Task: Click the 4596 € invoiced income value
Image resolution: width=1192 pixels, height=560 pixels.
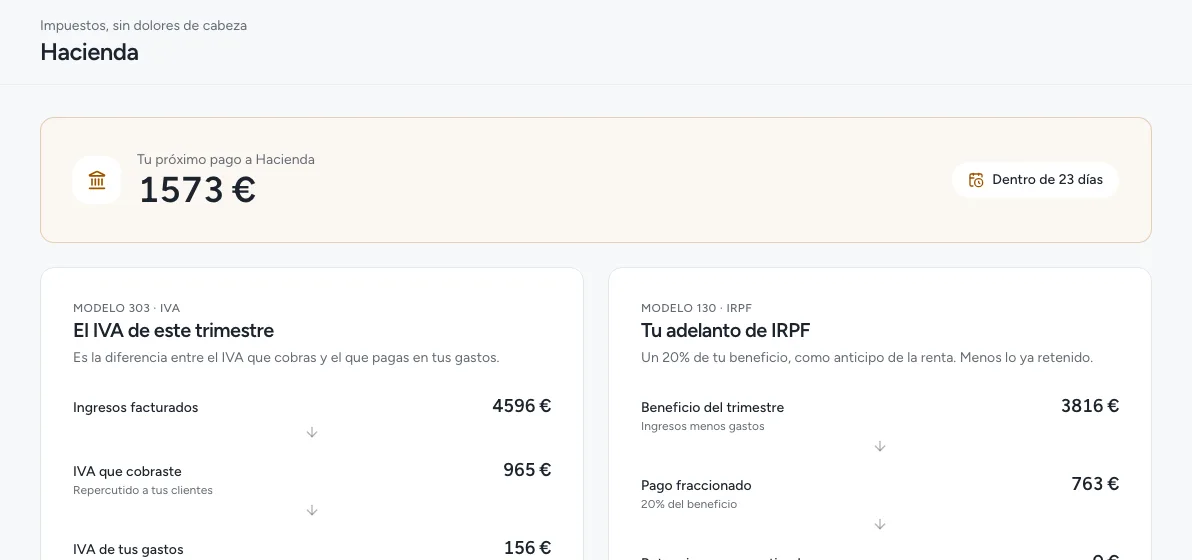Action: [x=522, y=406]
